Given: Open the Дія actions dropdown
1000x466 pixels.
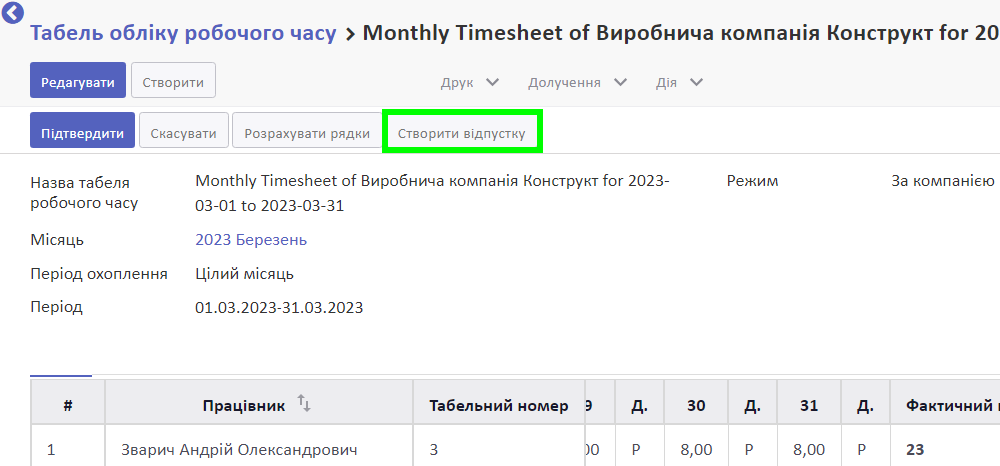Looking at the screenshot, I should pyautogui.click(x=679, y=82).
